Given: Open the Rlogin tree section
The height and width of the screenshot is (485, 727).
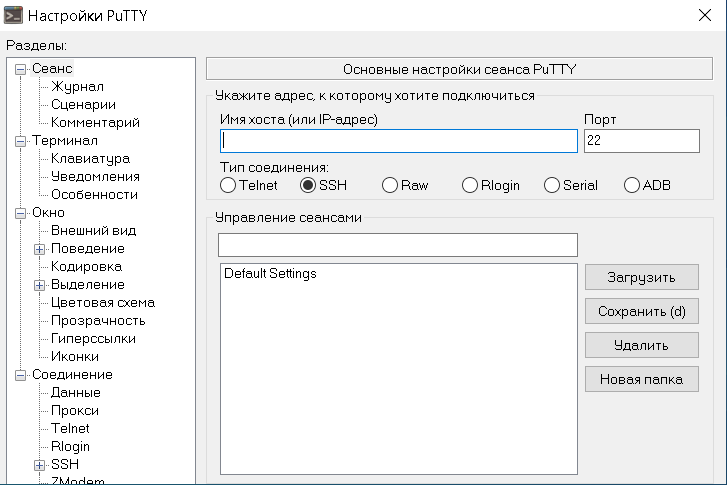Looking at the screenshot, I should 70,447.
